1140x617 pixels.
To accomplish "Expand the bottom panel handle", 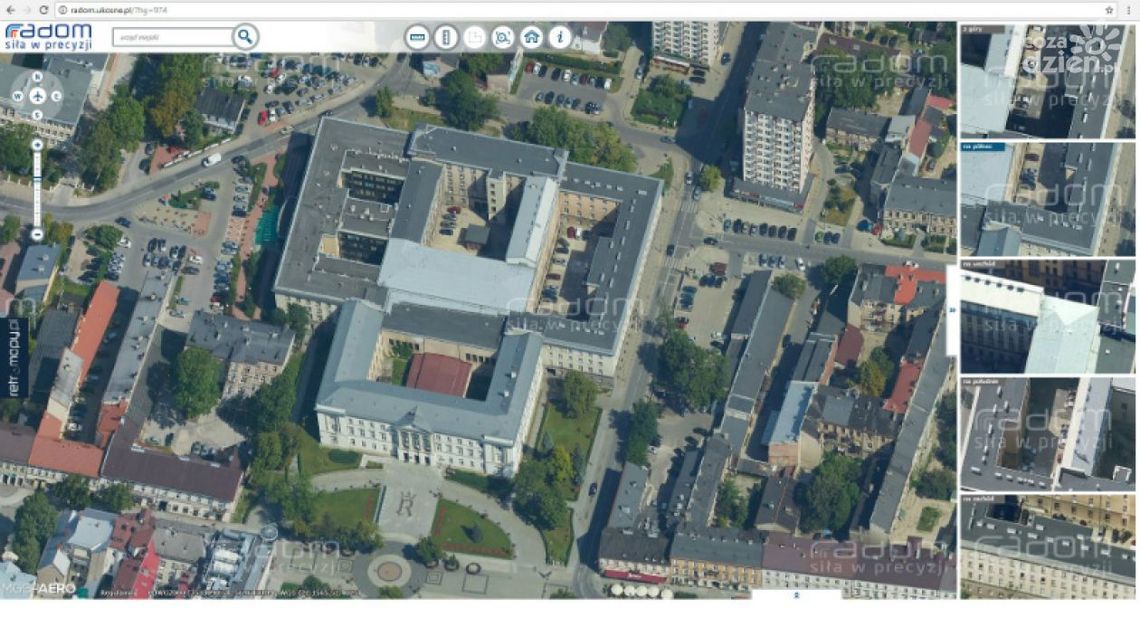I will pyautogui.click(x=796, y=595).
